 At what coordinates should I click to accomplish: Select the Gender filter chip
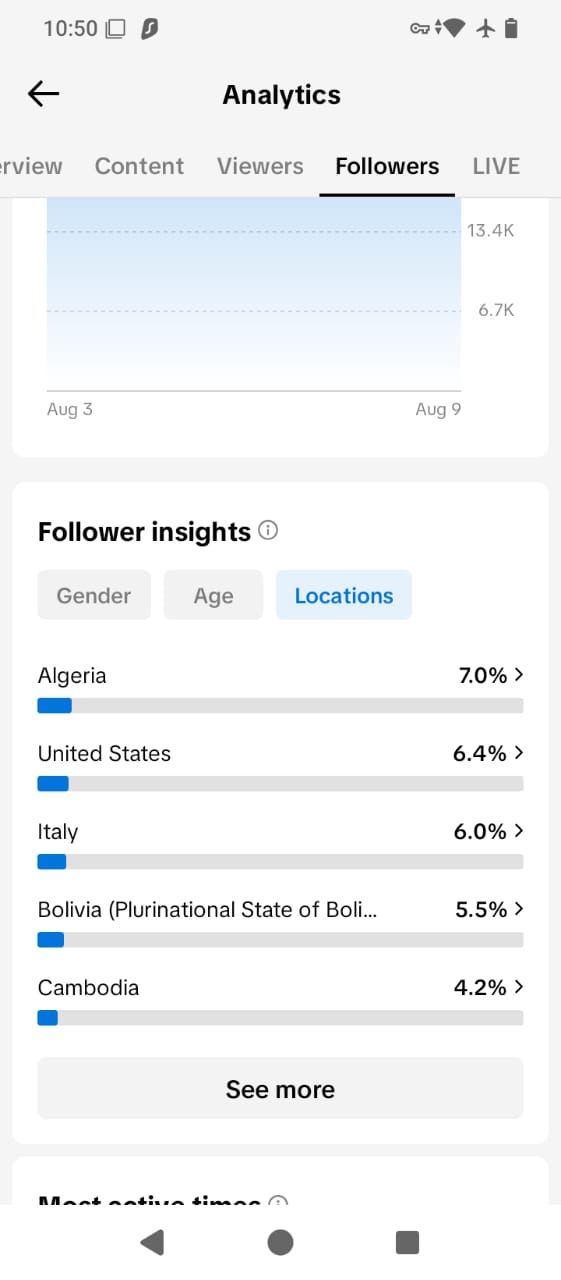coord(94,595)
